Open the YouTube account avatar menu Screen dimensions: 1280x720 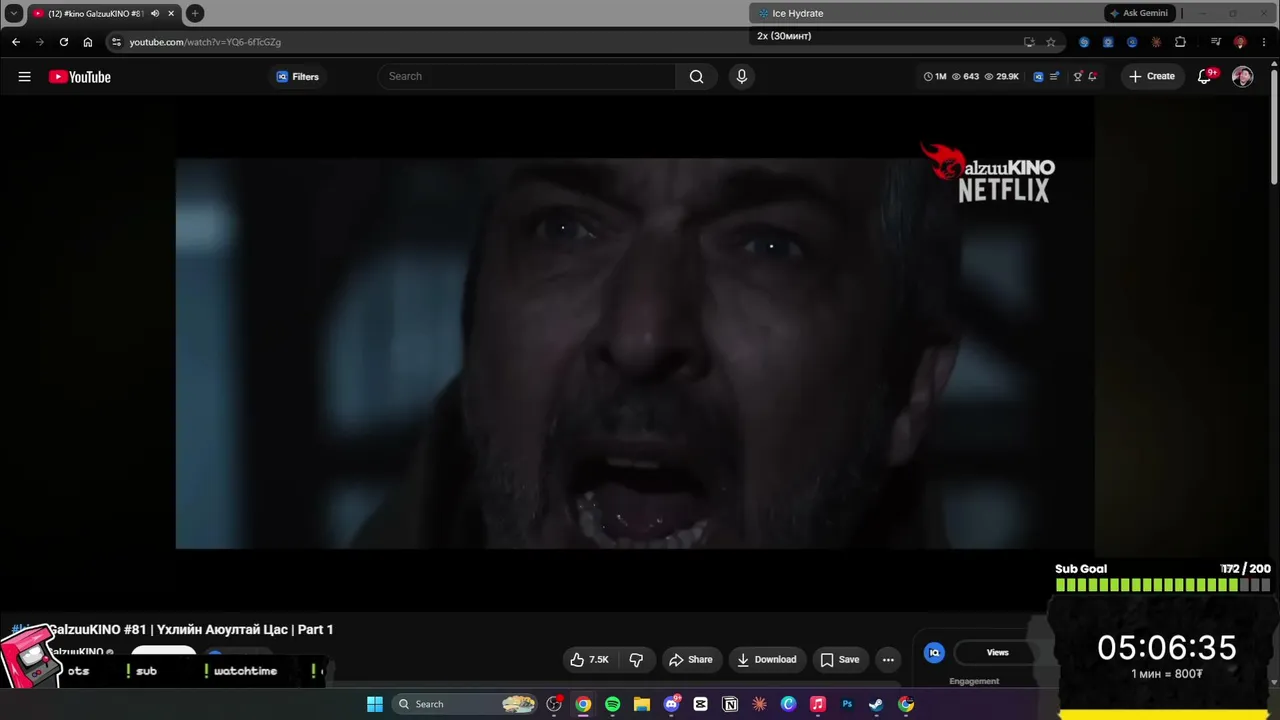(1242, 77)
